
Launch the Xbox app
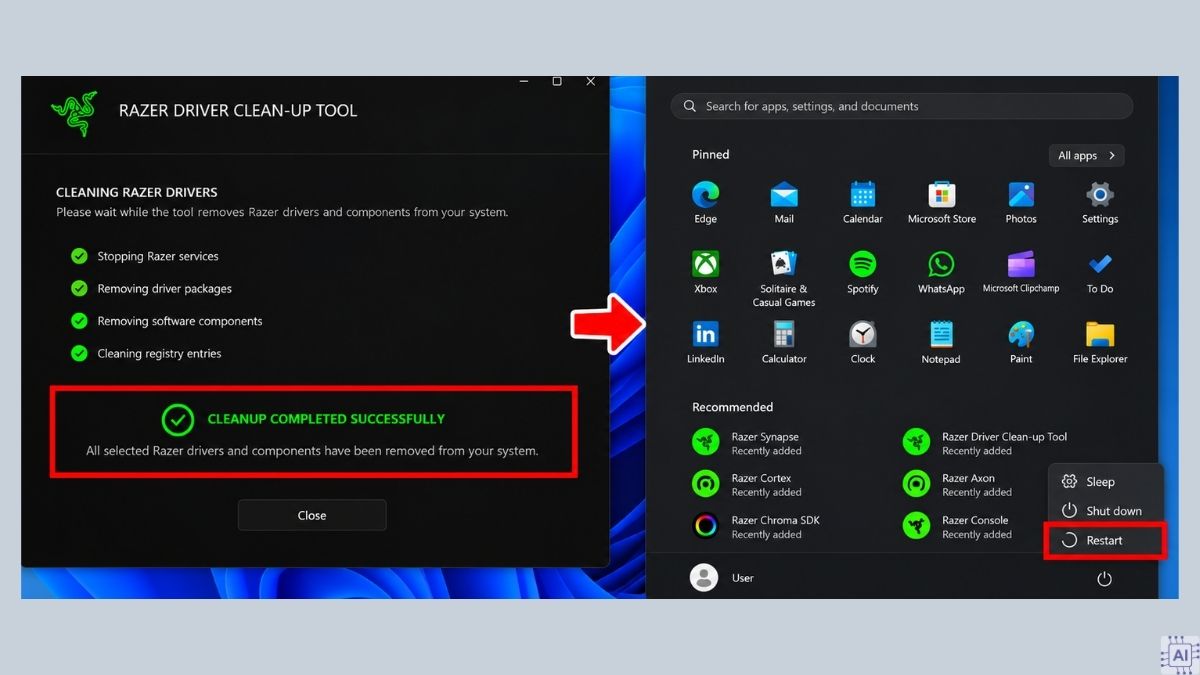pos(705,273)
